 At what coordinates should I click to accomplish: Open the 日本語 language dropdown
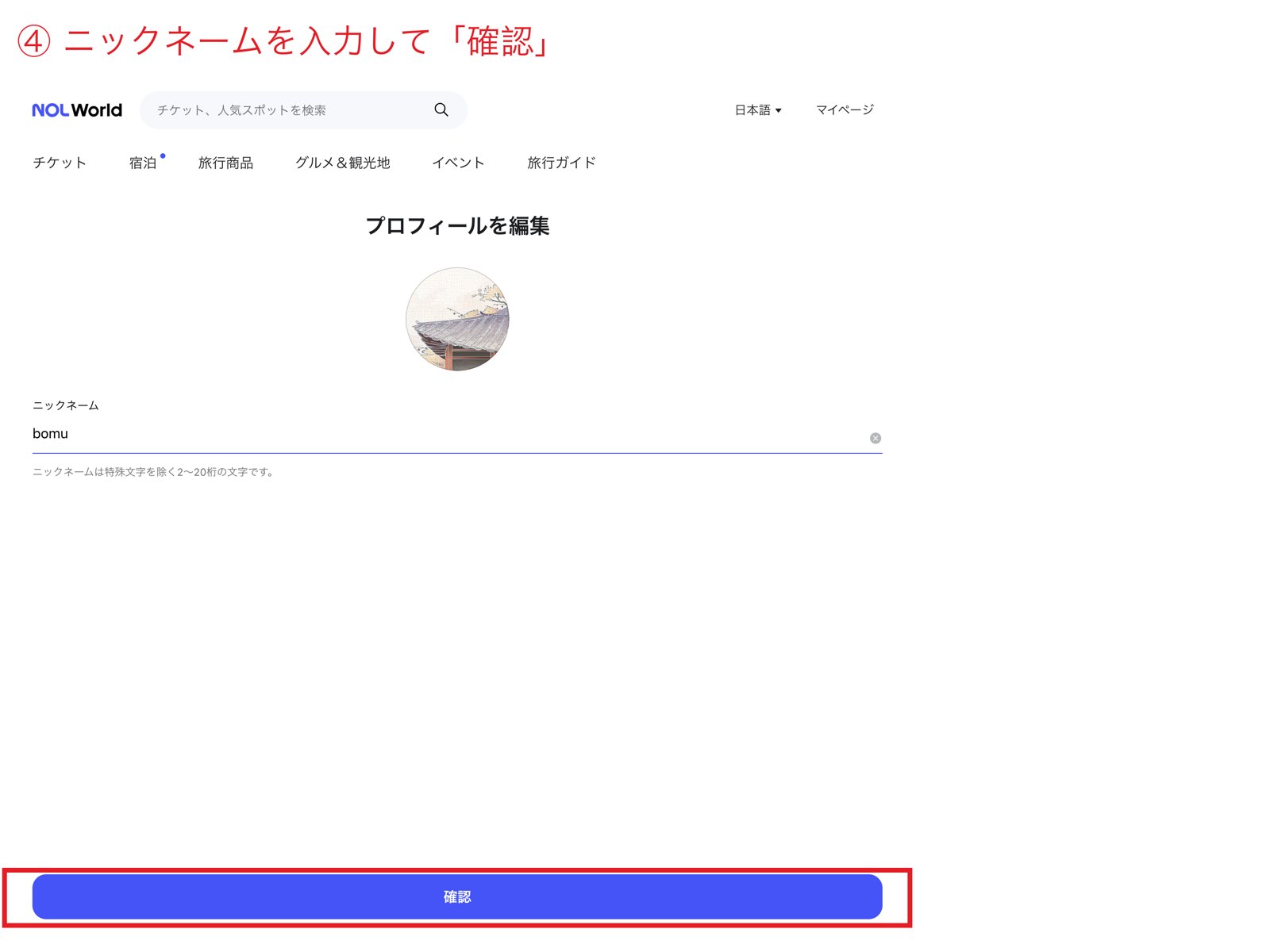tap(758, 110)
